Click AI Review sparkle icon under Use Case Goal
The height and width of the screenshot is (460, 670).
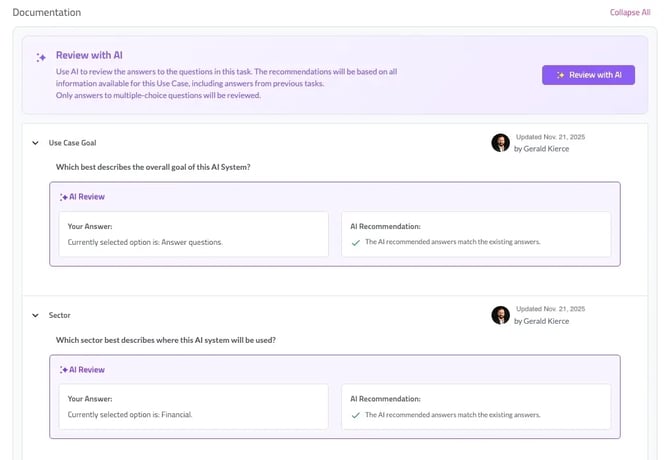[64, 197]
